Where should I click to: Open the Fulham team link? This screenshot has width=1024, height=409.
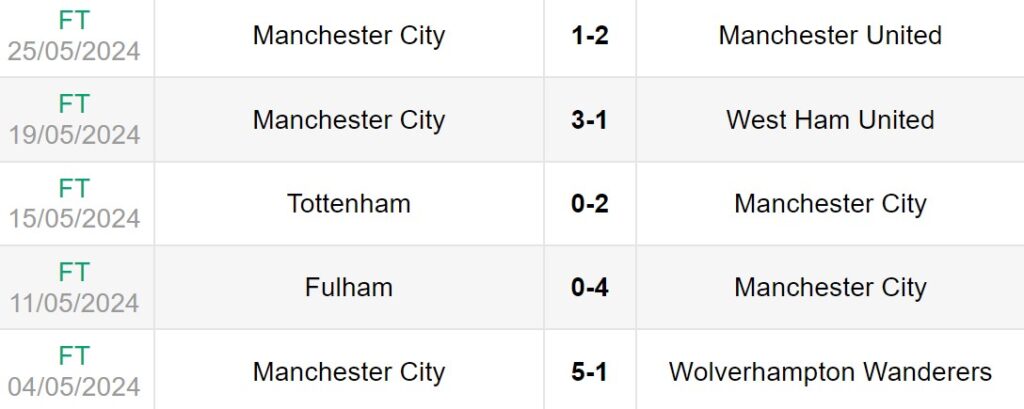[349, 288]
